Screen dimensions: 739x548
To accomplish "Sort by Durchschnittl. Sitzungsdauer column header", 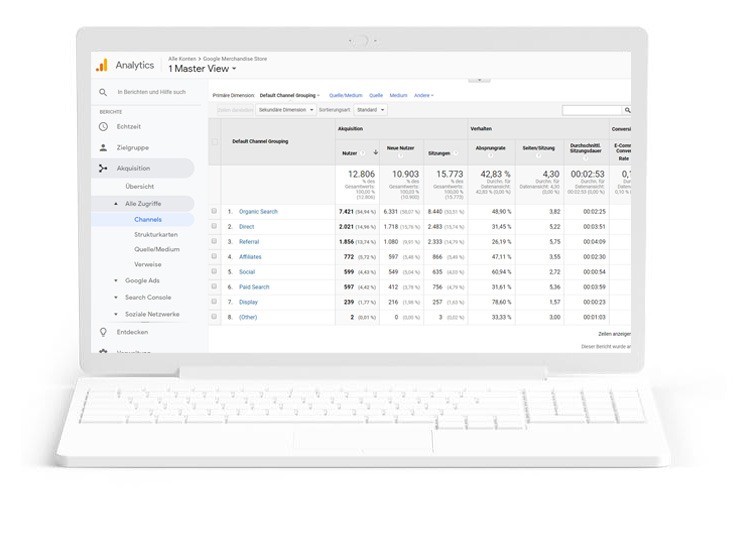I will (585, 148).
